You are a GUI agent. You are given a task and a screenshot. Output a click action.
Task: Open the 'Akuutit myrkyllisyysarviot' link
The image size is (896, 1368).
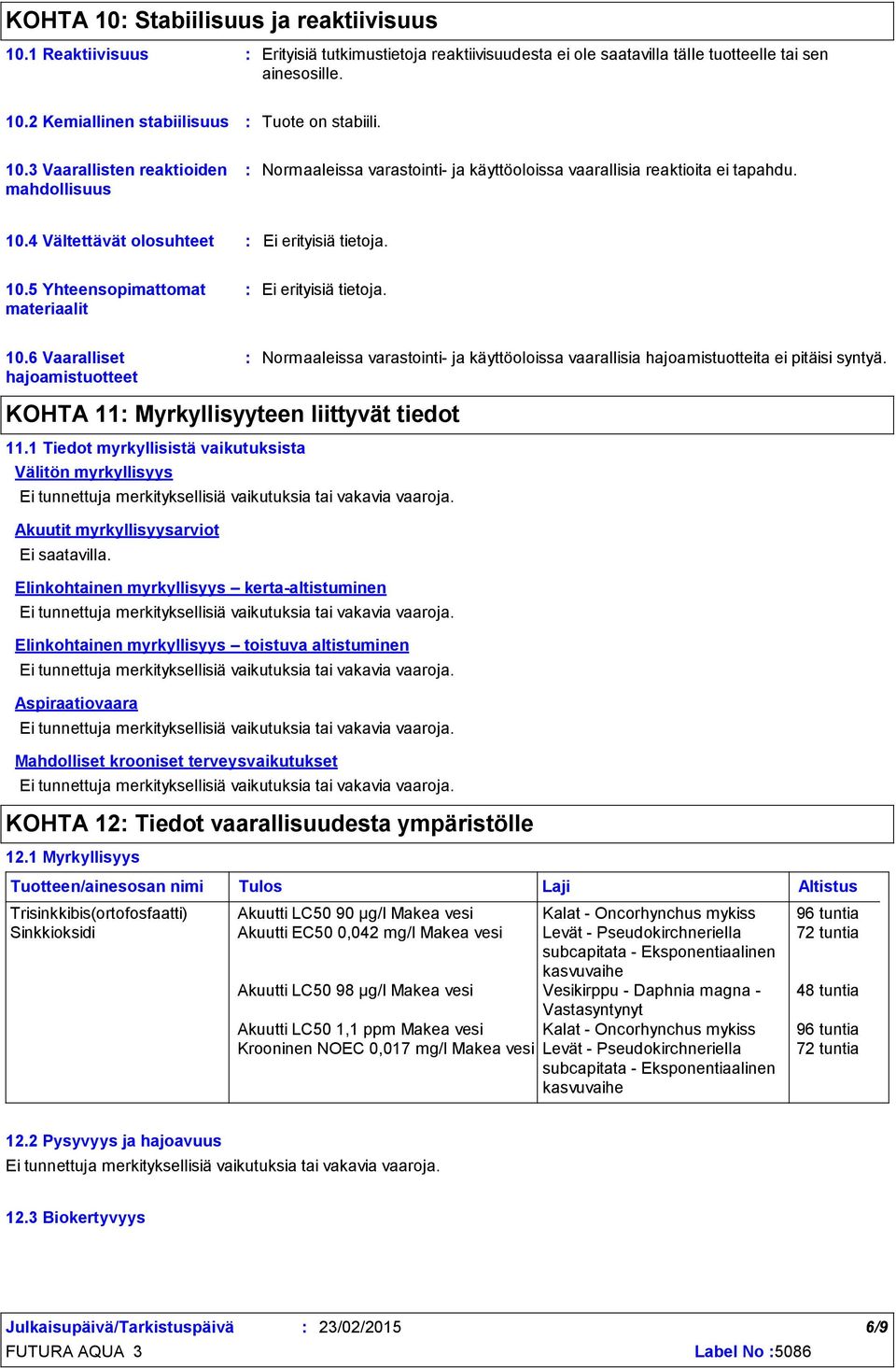click(117, 530)
